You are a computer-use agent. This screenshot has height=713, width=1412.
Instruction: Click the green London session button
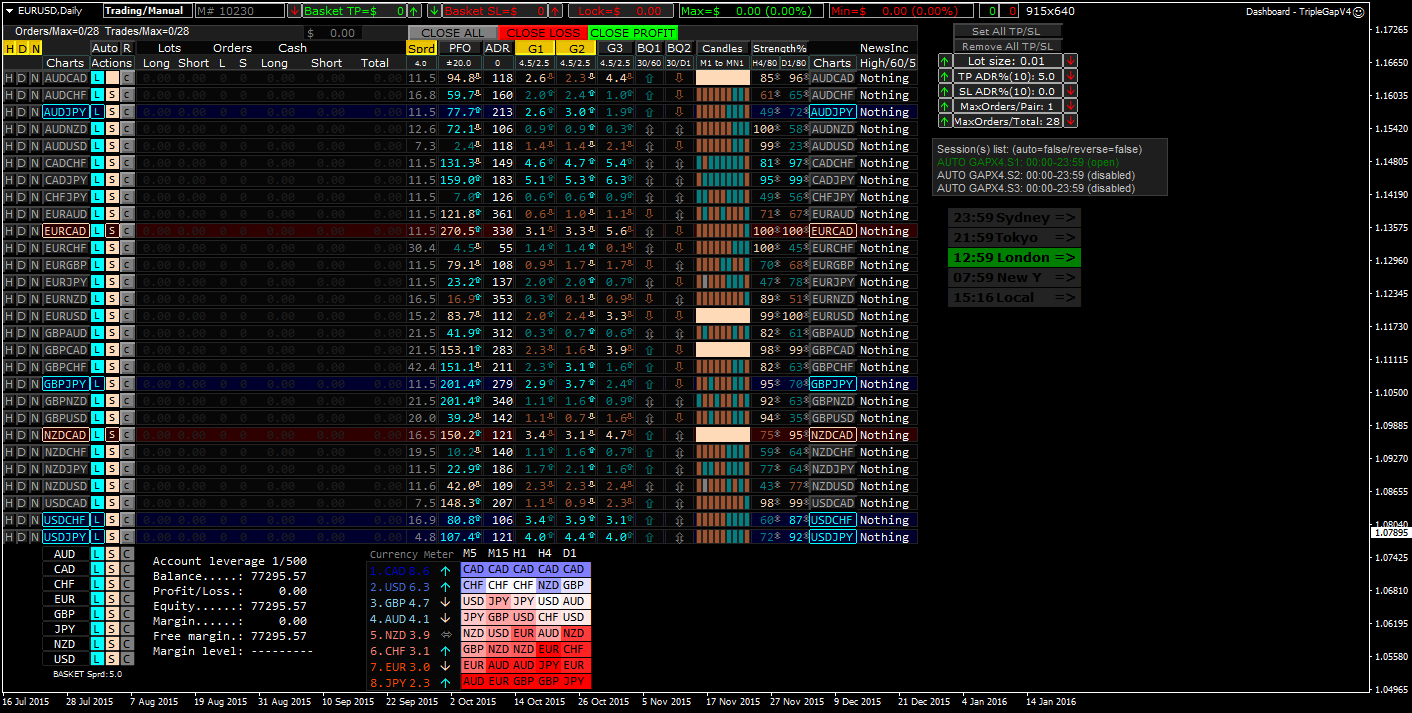pyautogui.click(x=1014, y=258)
